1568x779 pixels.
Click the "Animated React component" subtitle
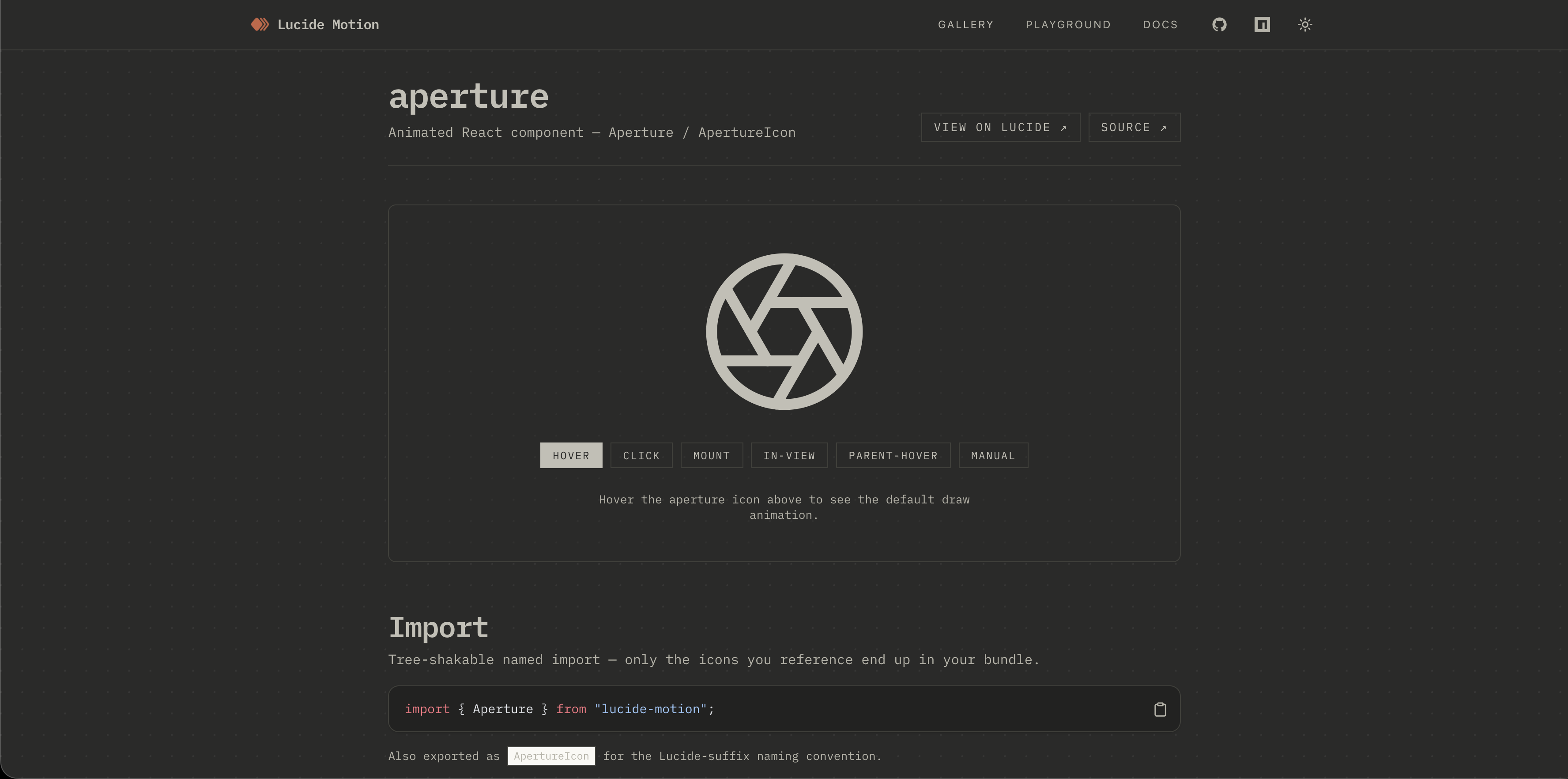[592, 132]
